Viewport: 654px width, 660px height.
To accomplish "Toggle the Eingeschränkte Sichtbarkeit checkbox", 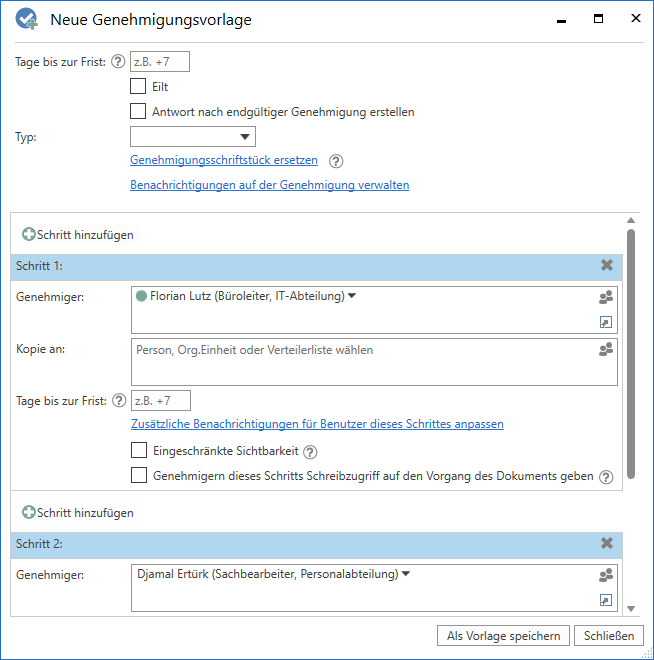I will (x=138, y=451).
